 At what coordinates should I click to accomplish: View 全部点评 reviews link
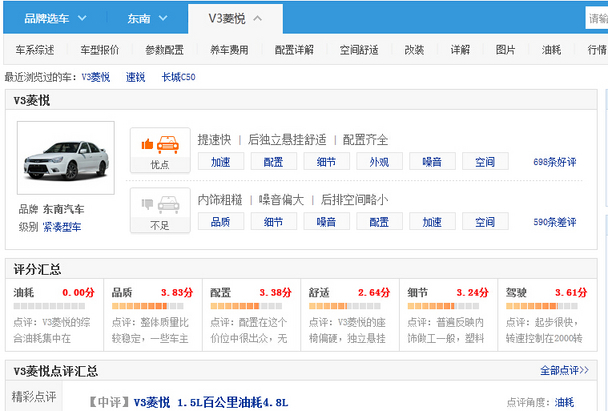click(564, 370)
